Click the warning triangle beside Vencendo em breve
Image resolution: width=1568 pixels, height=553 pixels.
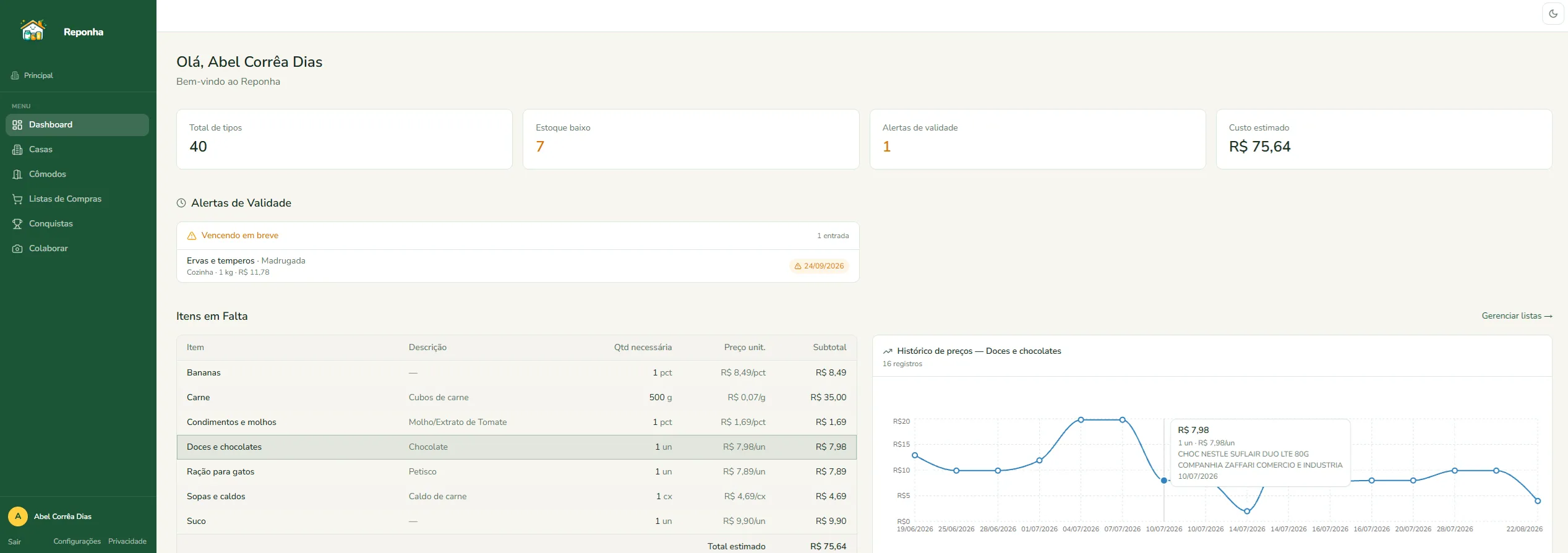(192, 236)
